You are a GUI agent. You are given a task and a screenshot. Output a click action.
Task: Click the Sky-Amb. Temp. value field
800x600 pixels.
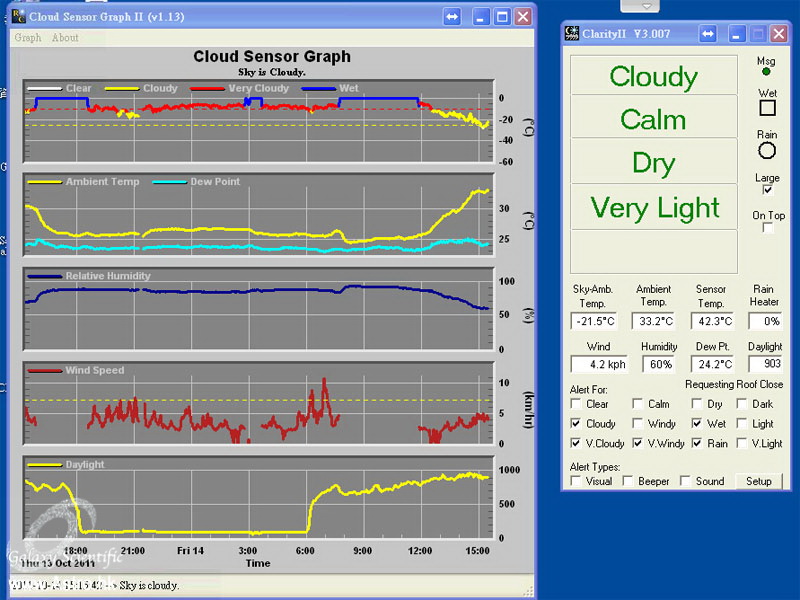point(595,321)
